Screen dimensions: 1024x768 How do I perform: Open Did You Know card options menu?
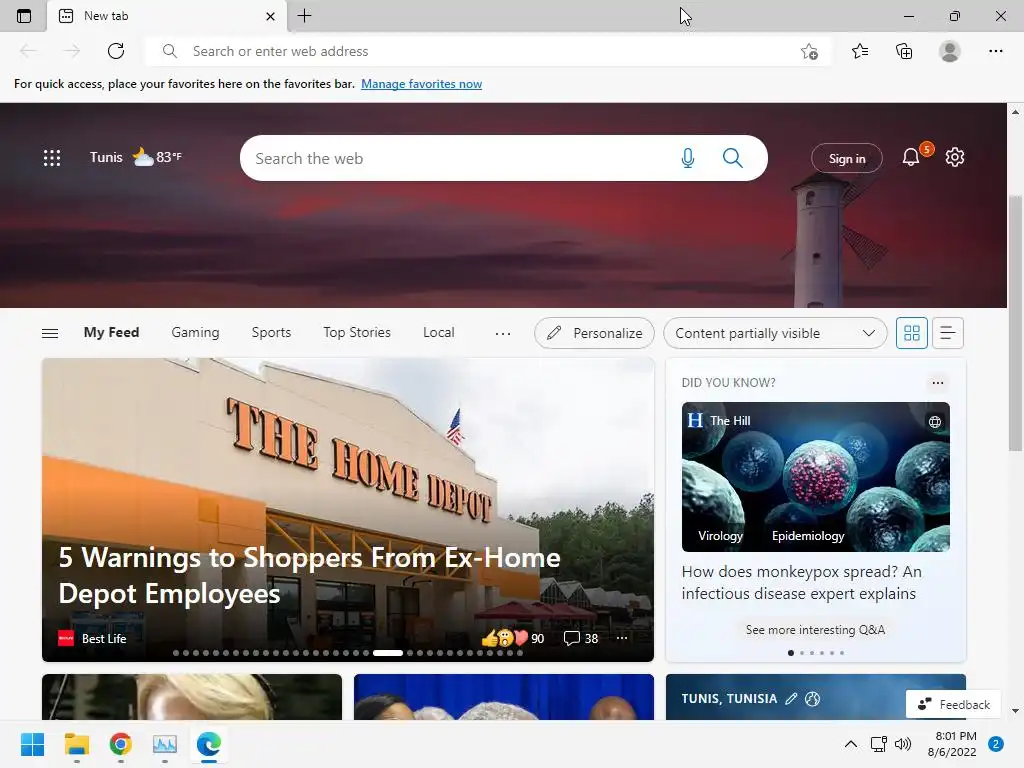pos(938,383)
